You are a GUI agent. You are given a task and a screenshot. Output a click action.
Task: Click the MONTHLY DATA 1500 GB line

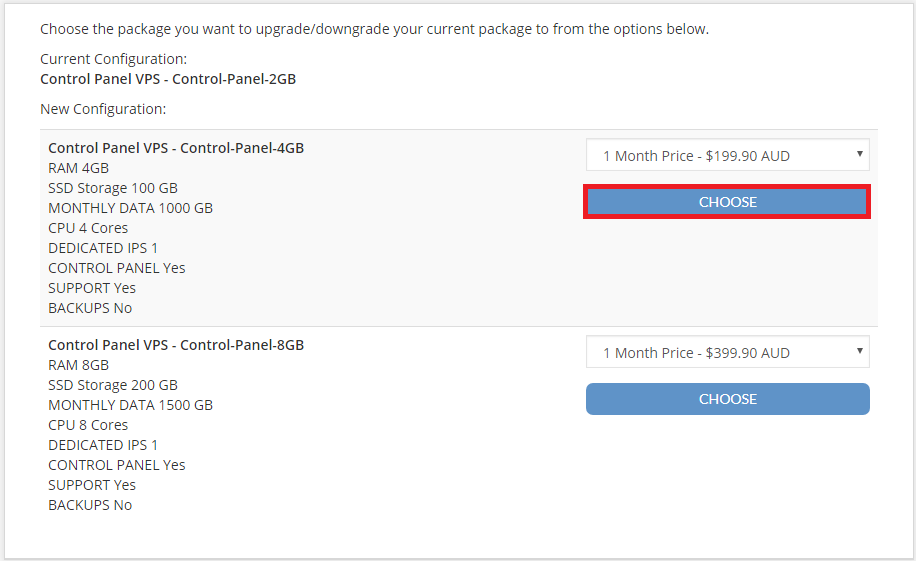coord(130,405)
